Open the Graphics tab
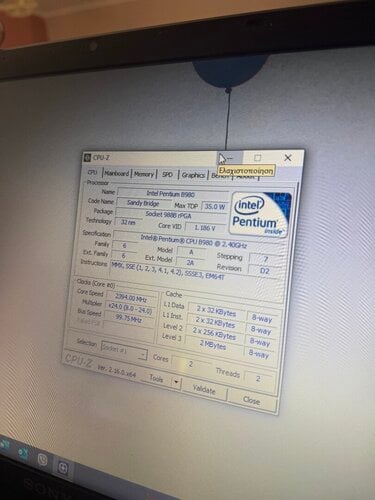The height and width of the screenshot is (500, 375). click(x=193, y=175)
